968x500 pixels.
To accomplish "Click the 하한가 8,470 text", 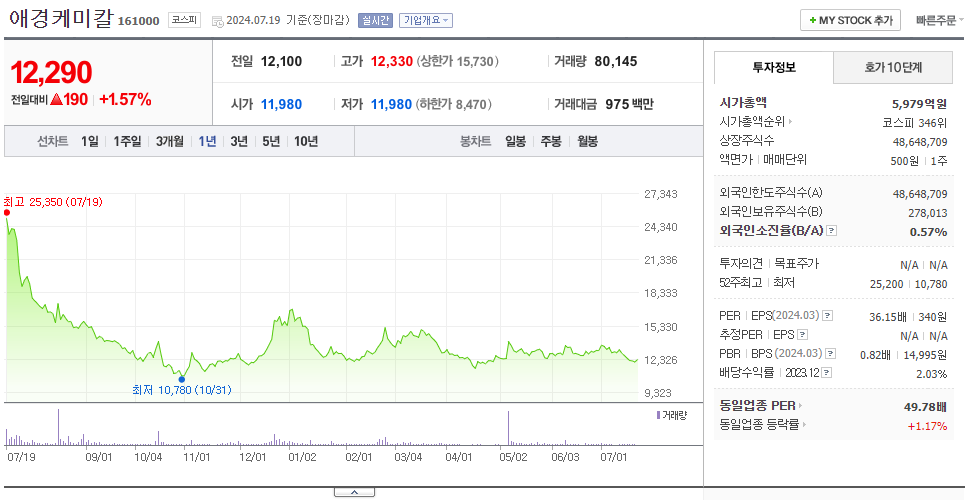I will (x=454, y=104).
